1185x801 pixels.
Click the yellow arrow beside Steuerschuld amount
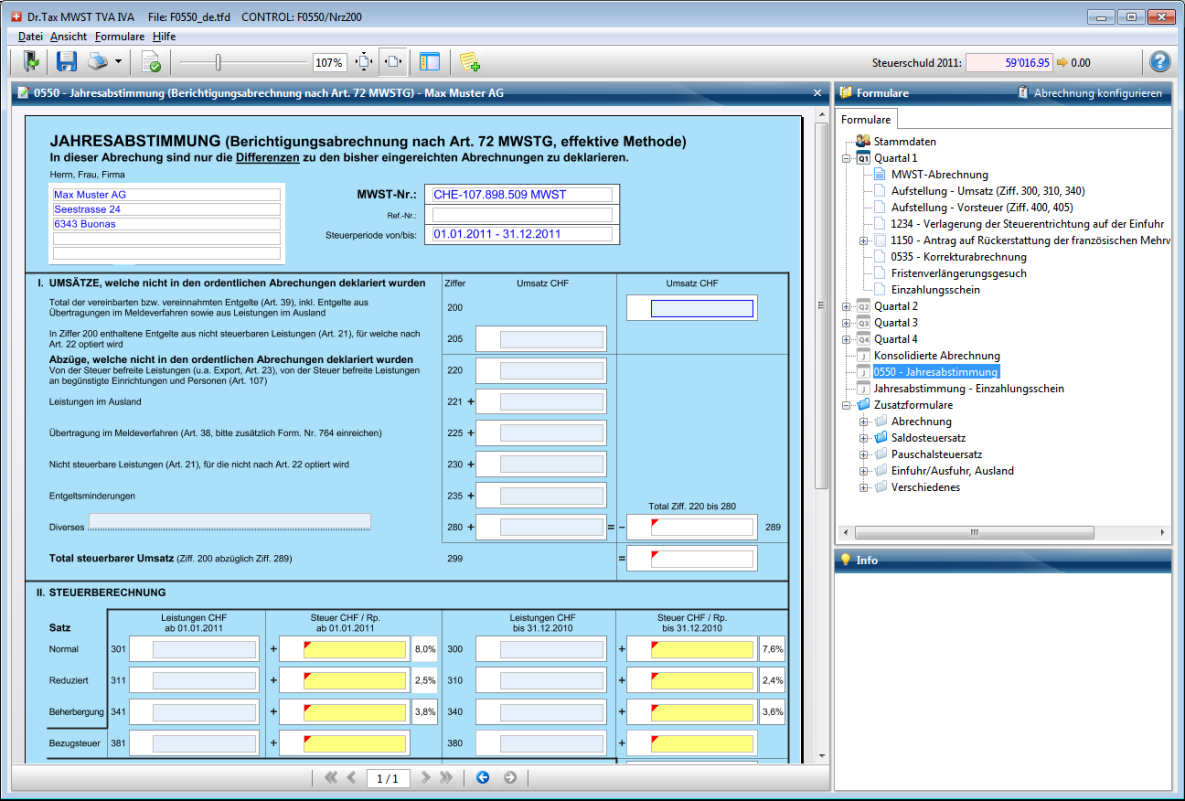point(1062,63)
